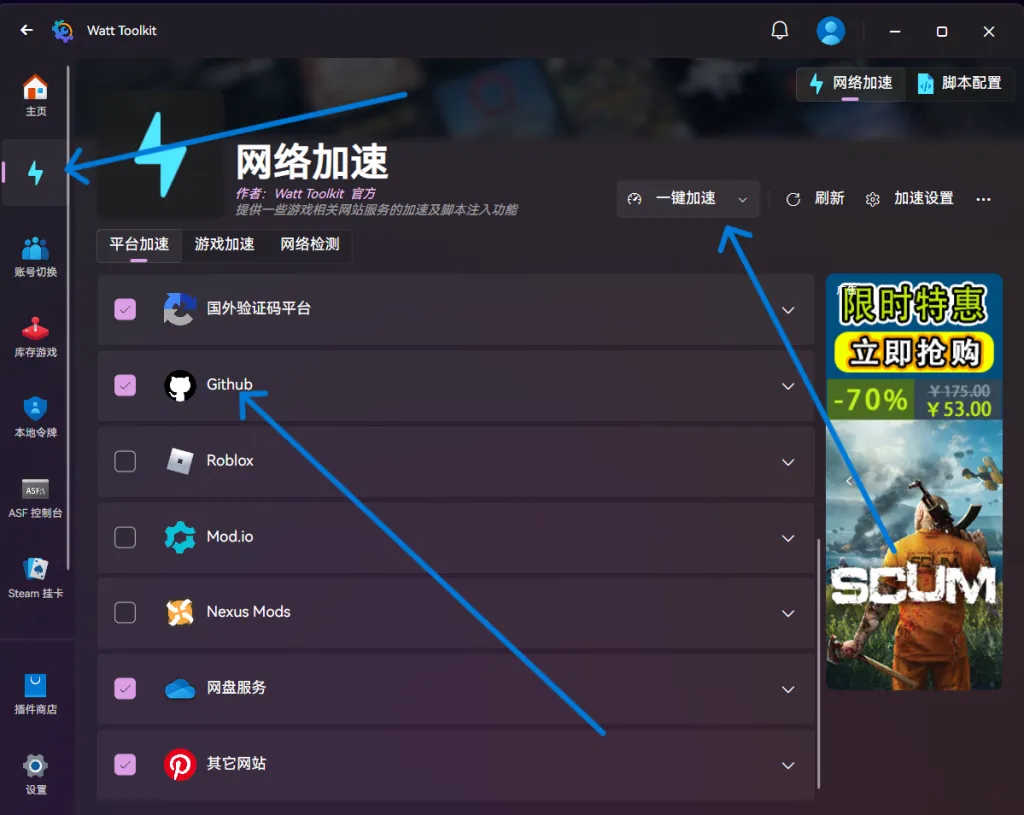
Task: Expand the 网盘服务 row chevron
Action: click(788, 690)
